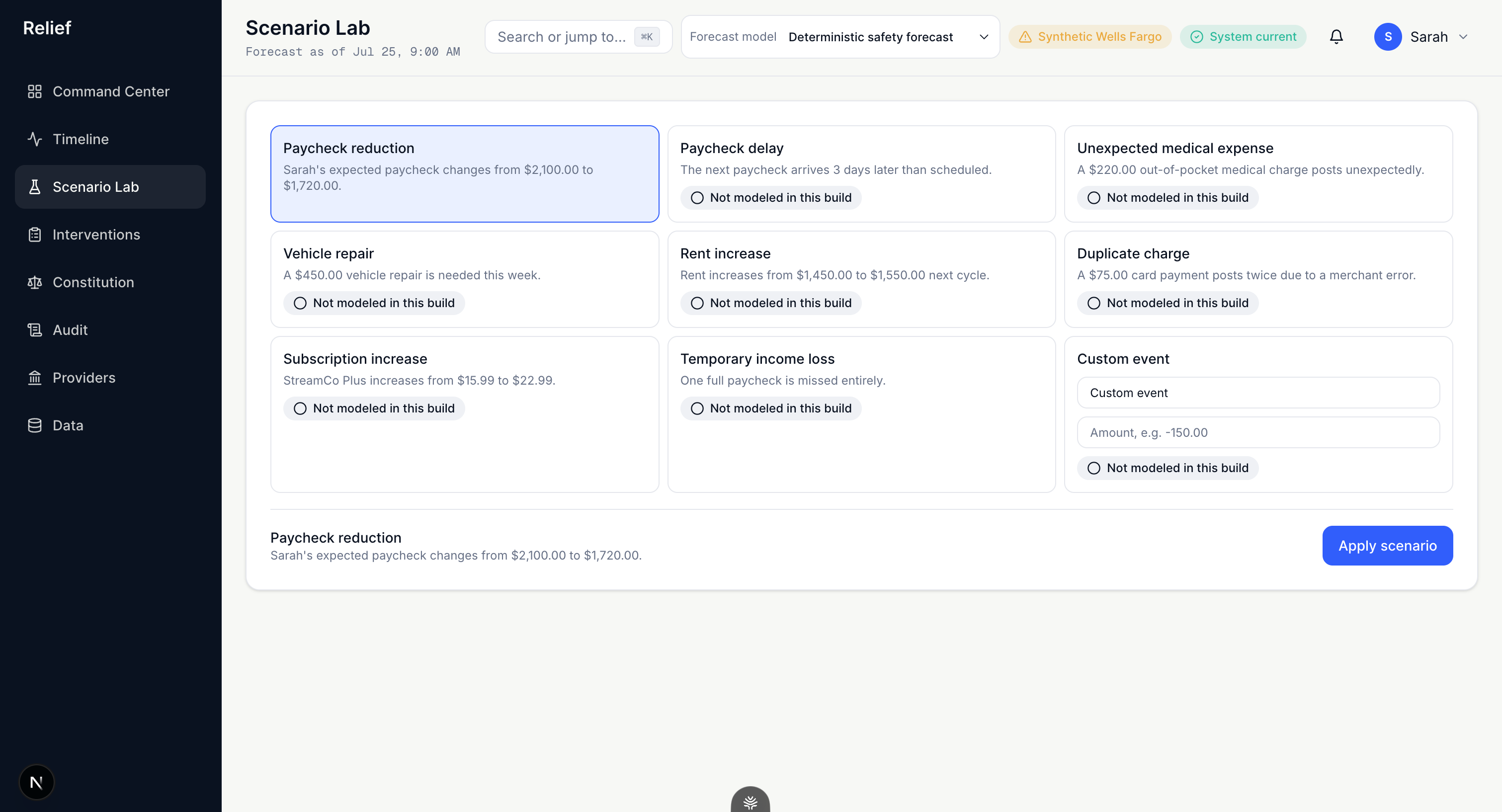Image resolution: width=1502 pixels, height=812 pixels.
Task: Click the Forecast as of Jul 25 text
Action: (353, 52)
